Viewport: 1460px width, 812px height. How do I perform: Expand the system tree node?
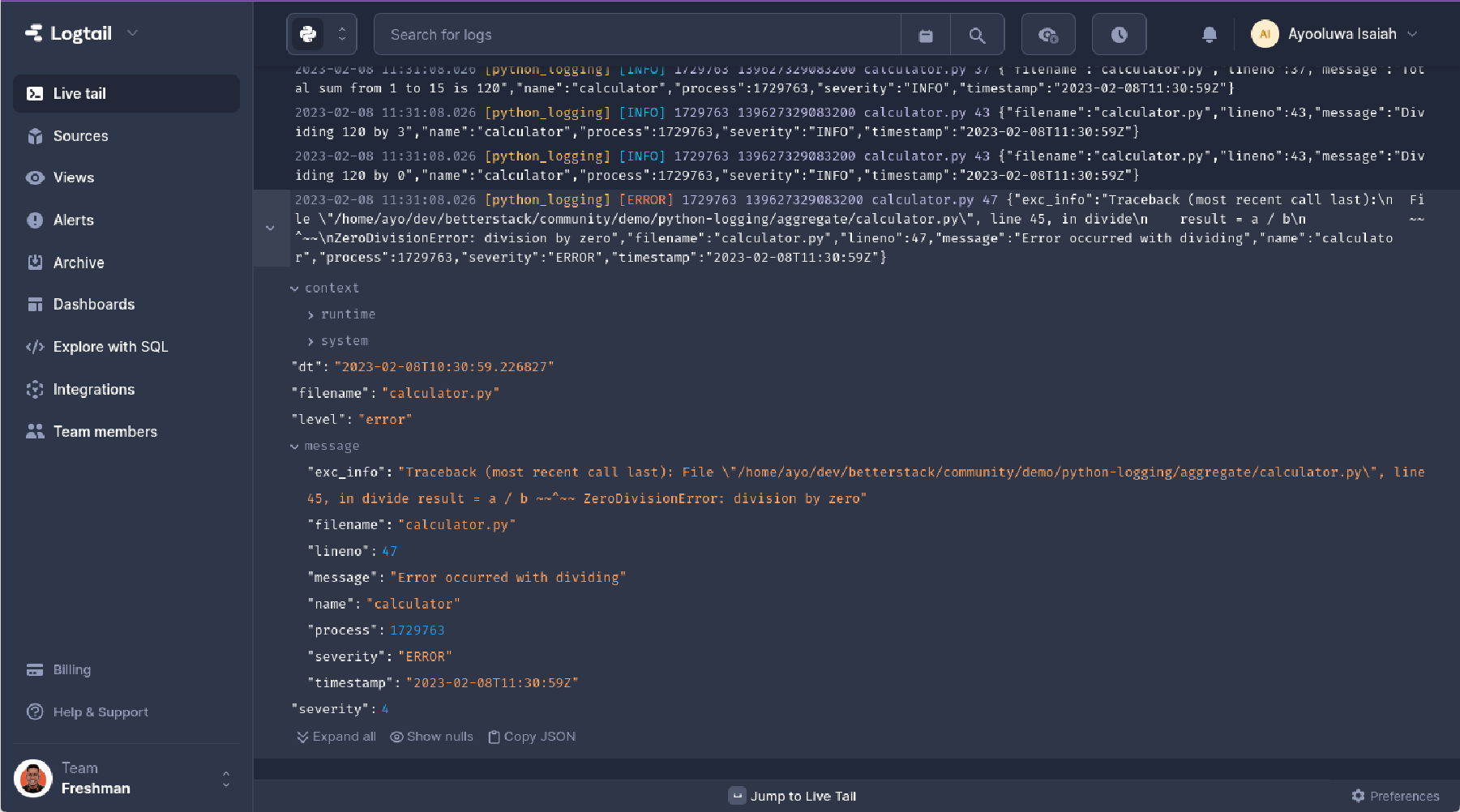310,341
